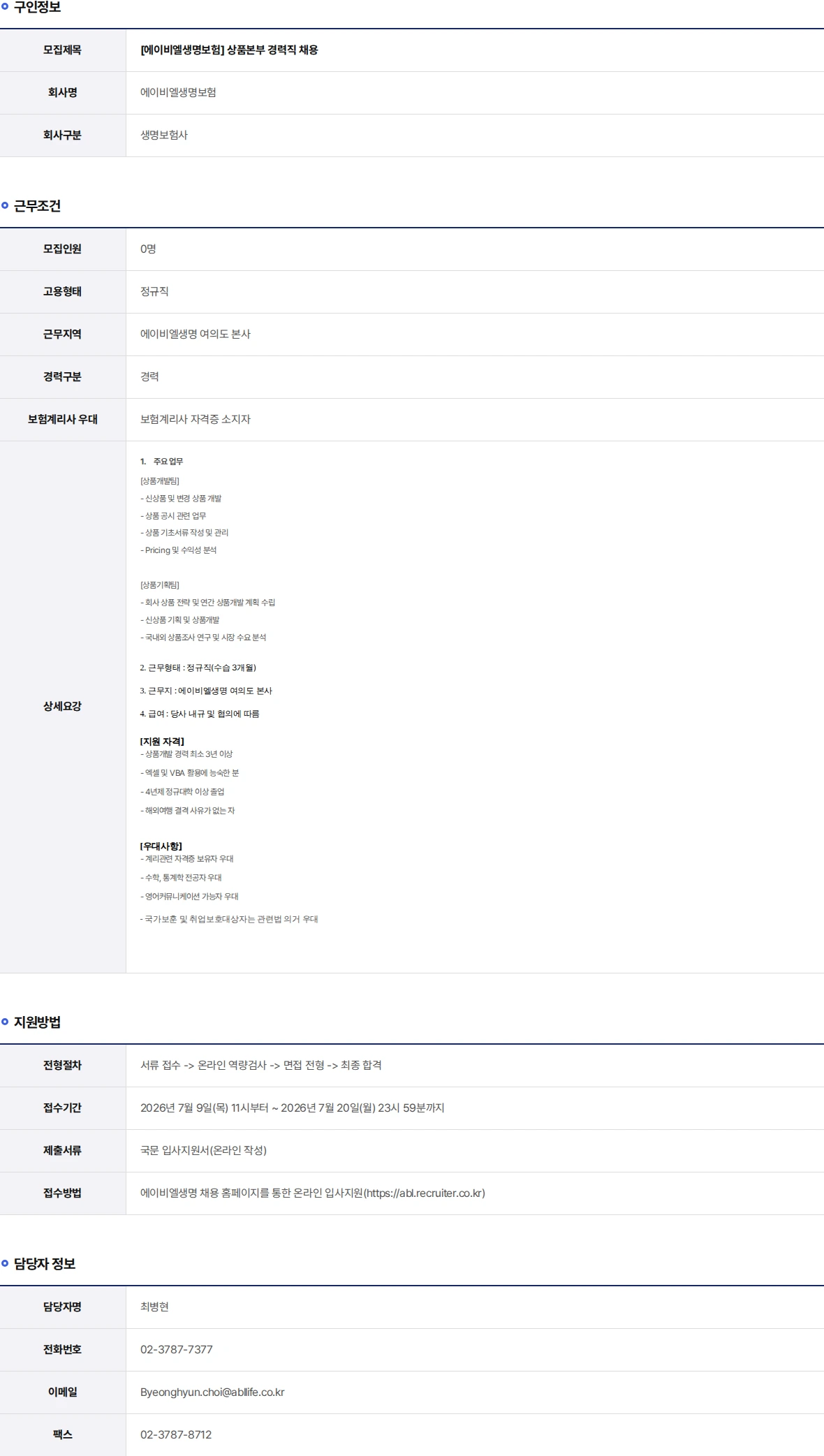
Task: Click the 근무조건 section heading
Action: click(37, 206)
